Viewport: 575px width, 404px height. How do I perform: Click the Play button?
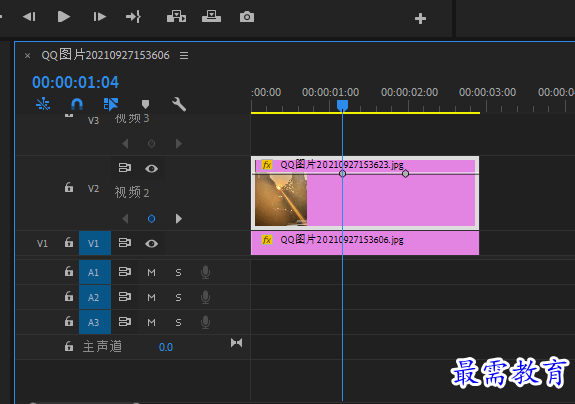point(64,17)
